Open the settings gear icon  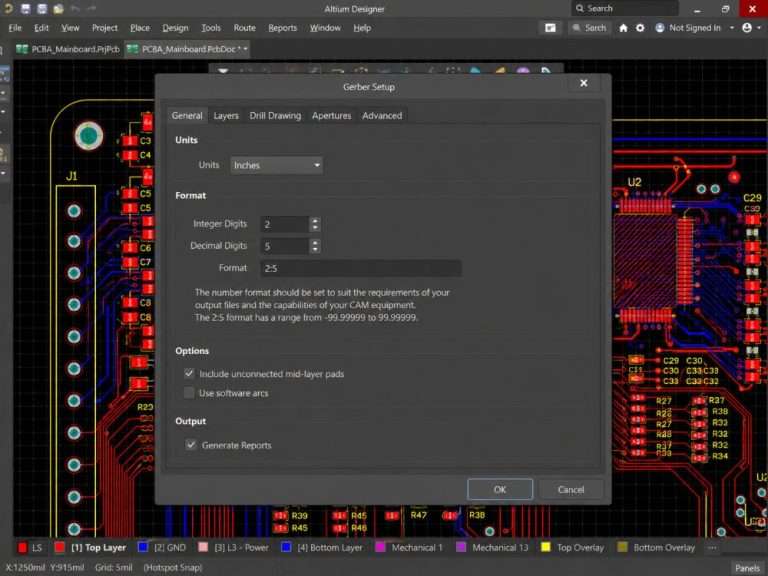(640, 28)
